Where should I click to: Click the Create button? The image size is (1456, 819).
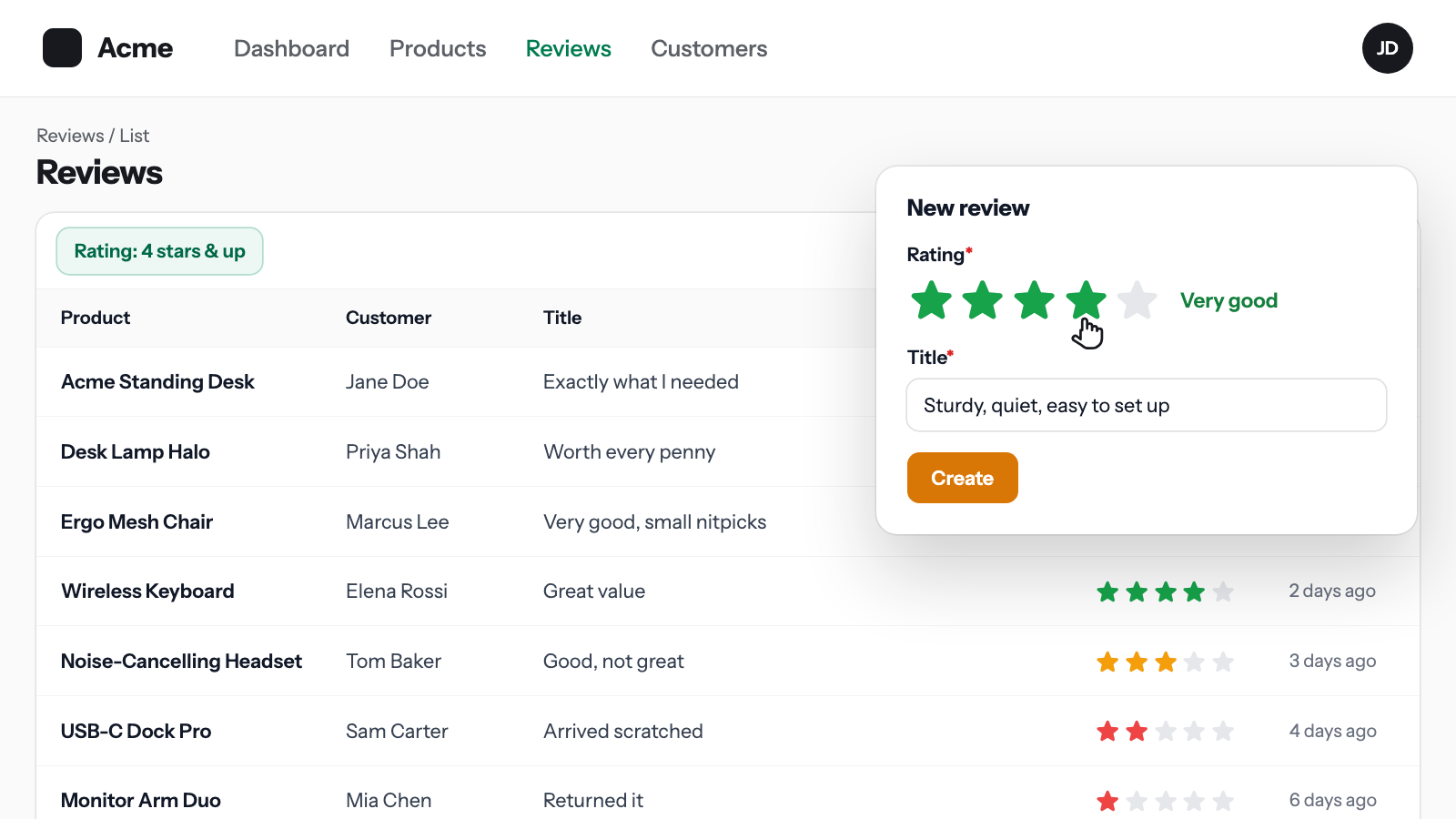(963, 478)
